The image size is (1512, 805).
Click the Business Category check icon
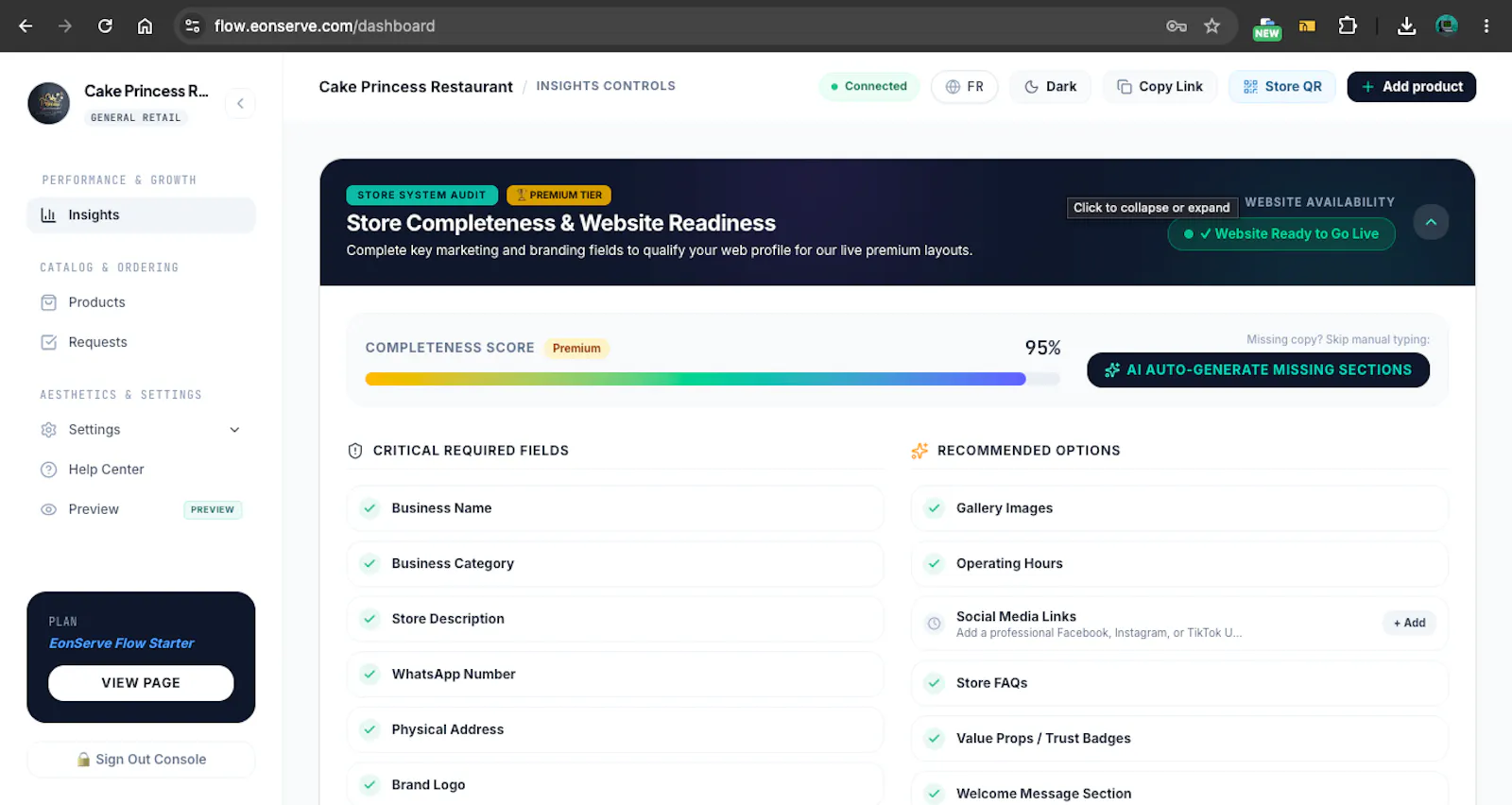(x=370, y=564)
